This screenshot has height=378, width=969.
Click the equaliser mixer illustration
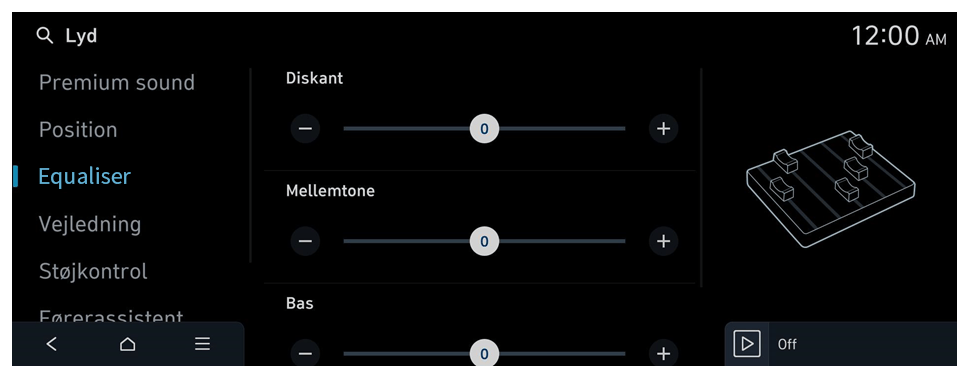tap(831, 188)
